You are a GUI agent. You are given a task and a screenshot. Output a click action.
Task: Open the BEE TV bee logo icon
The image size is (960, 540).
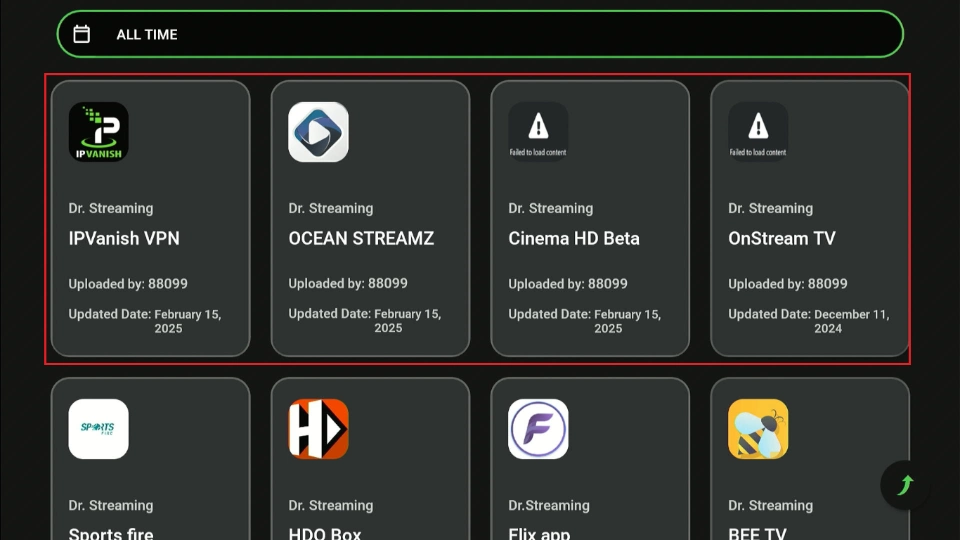coord(758,429)
